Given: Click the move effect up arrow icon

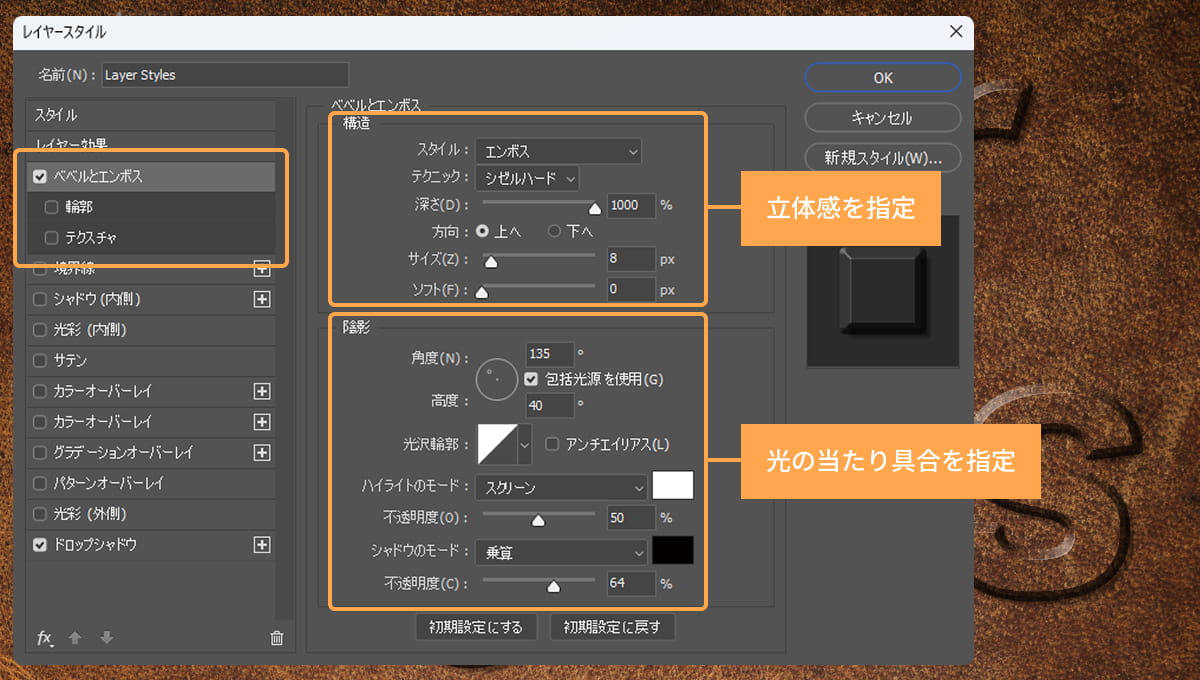Looking at the screenshot, I should click(75, 637).
